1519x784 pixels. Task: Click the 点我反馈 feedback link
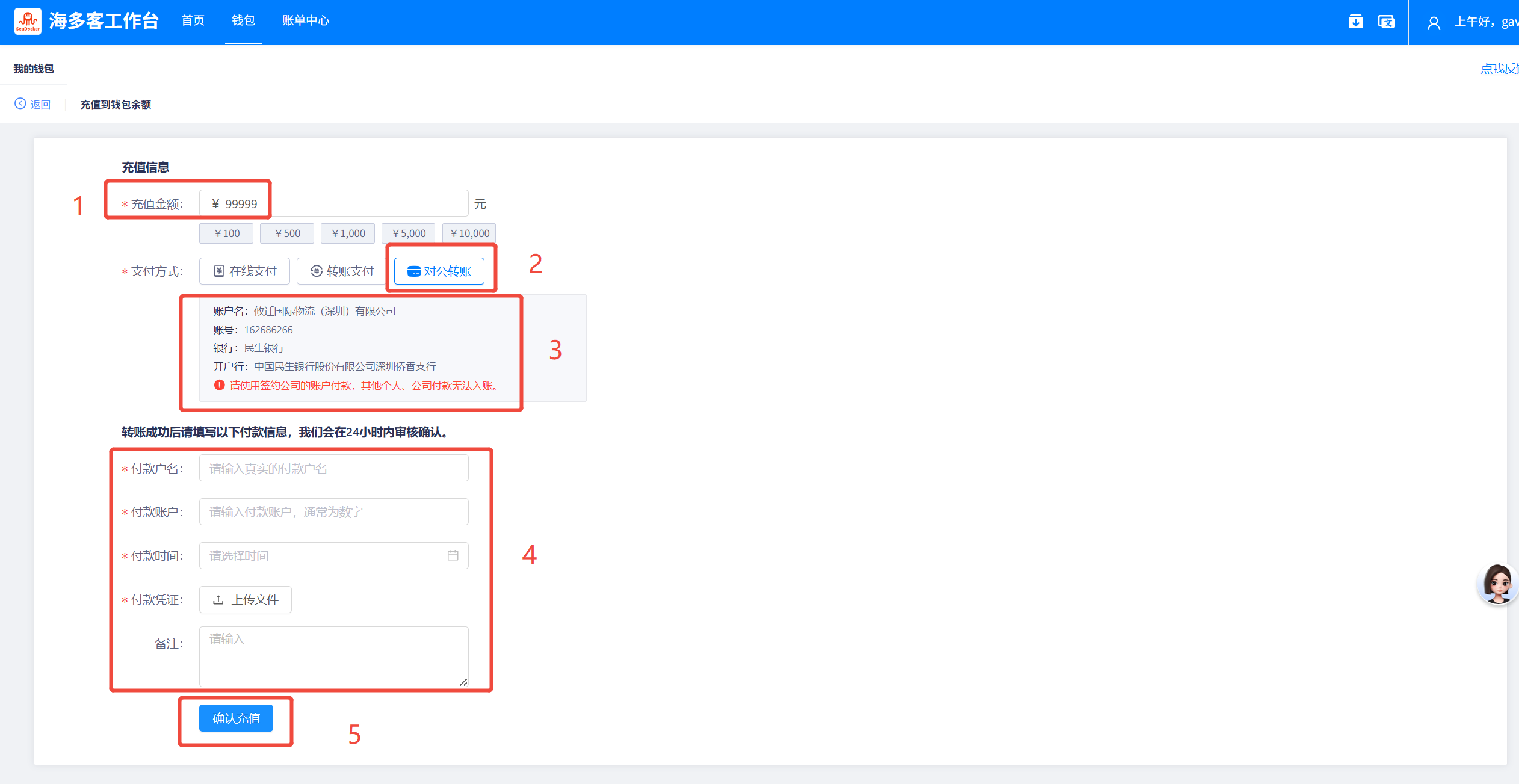(1499, 69)
